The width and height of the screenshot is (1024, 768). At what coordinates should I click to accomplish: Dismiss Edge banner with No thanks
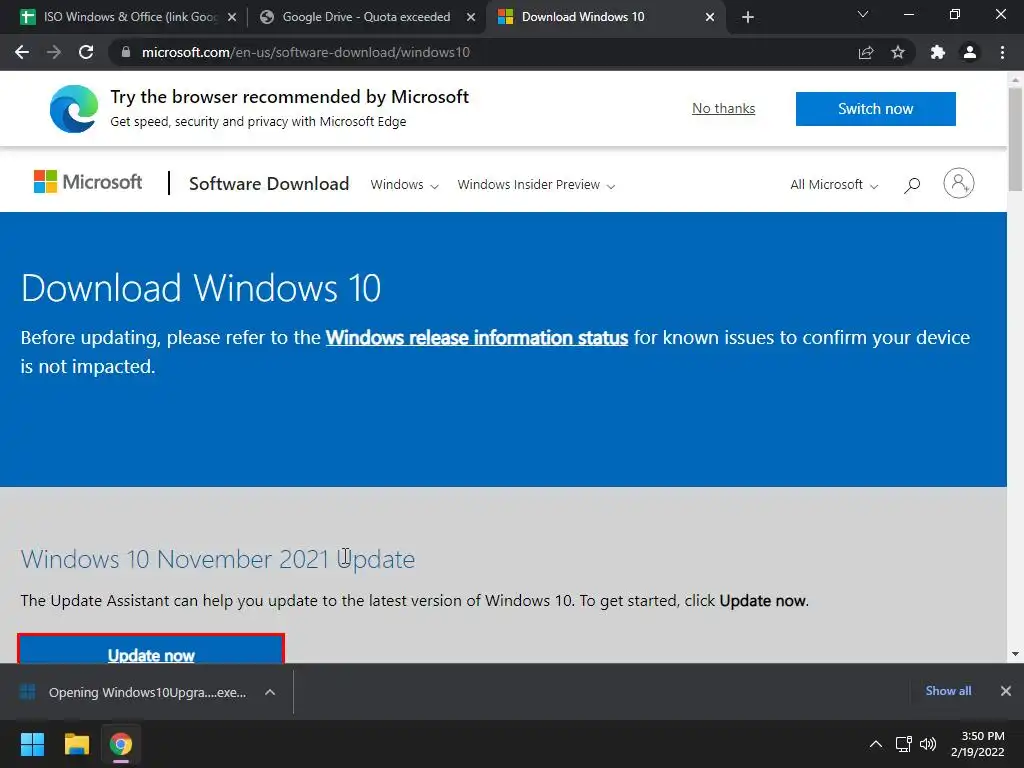point(724,108)
